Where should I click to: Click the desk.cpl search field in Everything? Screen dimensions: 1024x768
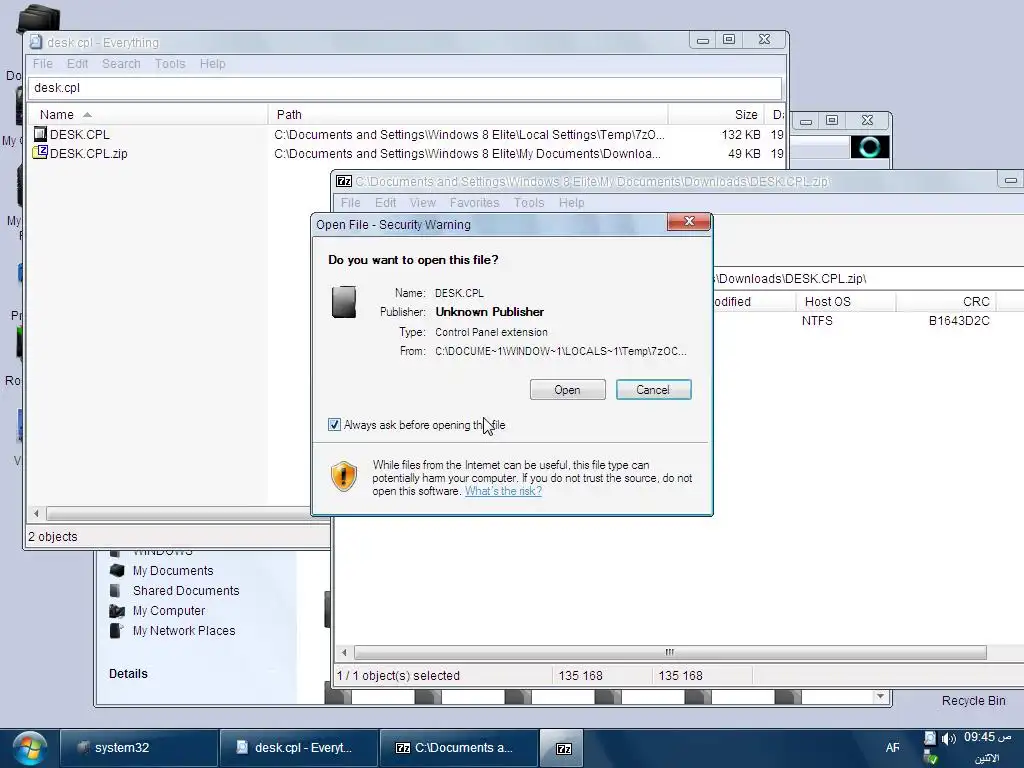pyautogui.click(x=404, y=88)
